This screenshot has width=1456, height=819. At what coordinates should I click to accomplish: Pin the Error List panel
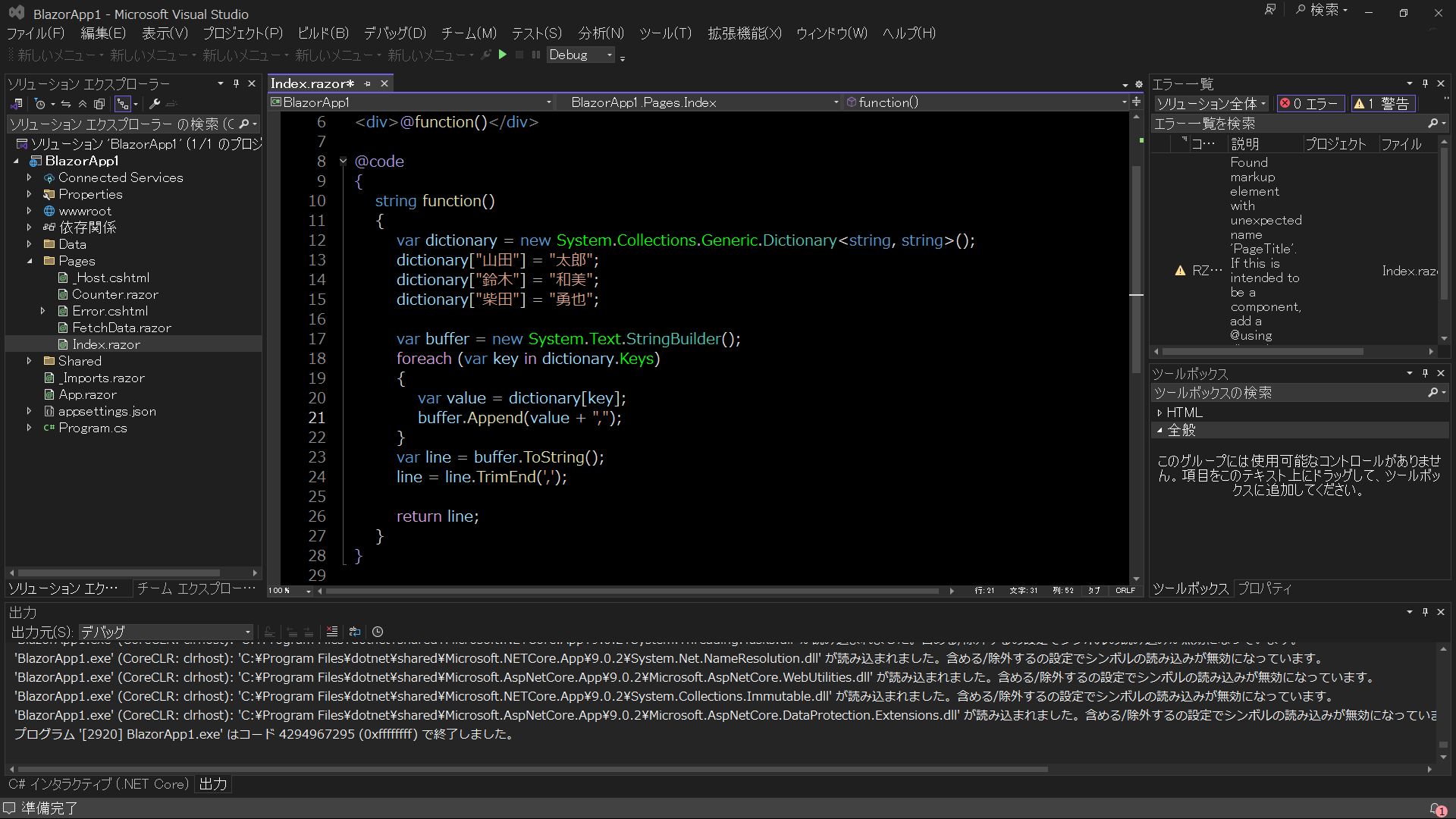click(x=1425, y=83)
